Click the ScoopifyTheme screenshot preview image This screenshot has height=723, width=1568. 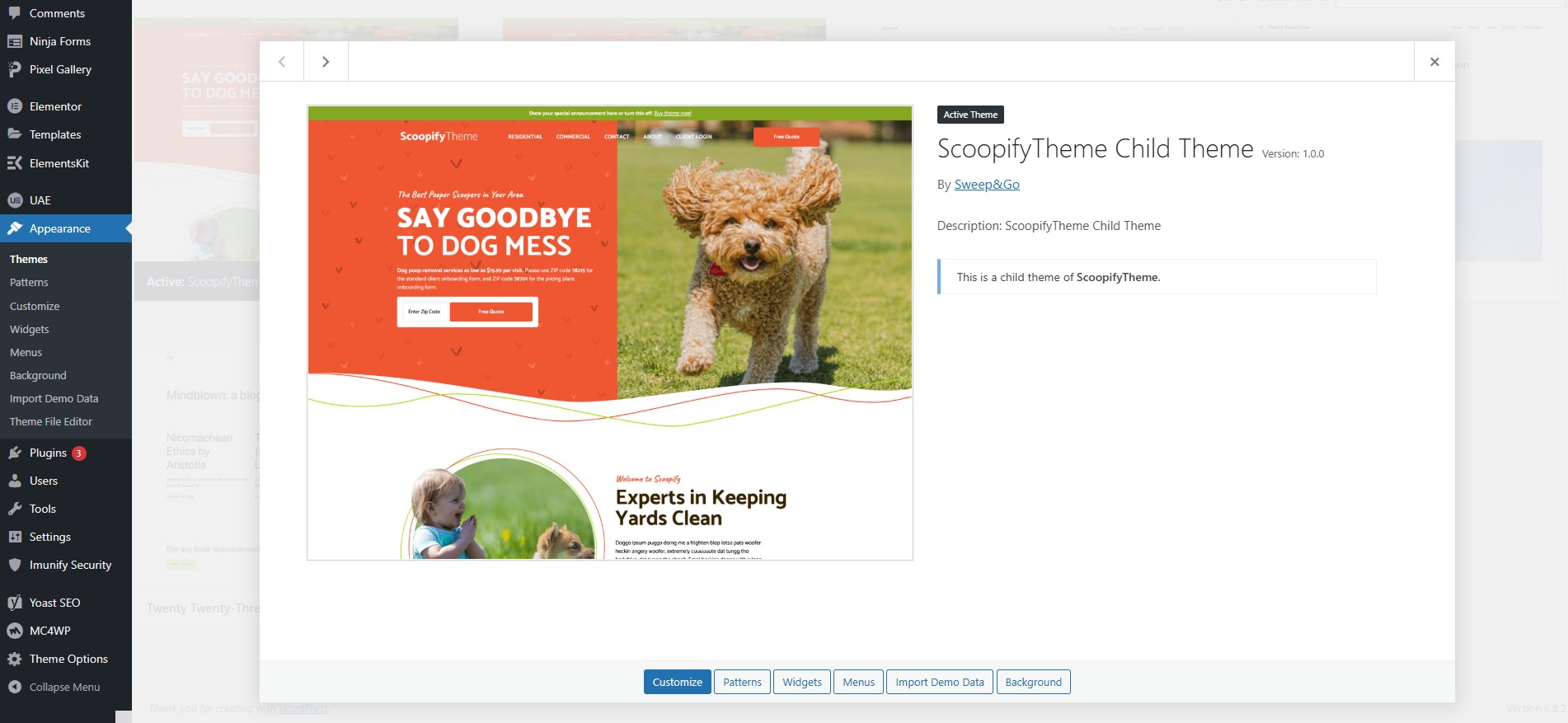(610, 333)
